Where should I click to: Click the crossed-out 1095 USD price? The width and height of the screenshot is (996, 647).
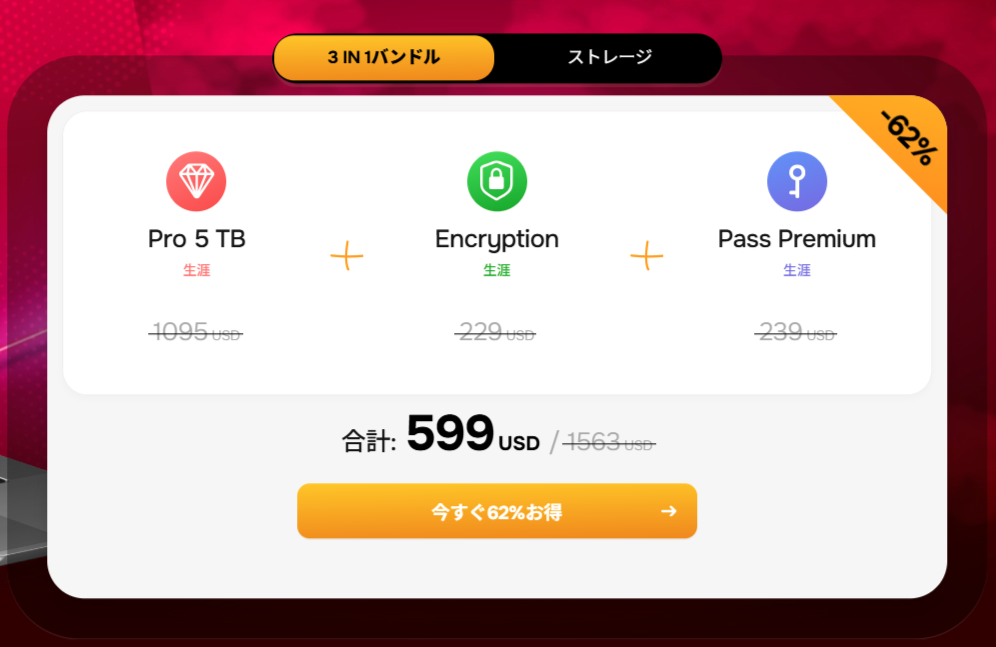click(x=196, y=332)
